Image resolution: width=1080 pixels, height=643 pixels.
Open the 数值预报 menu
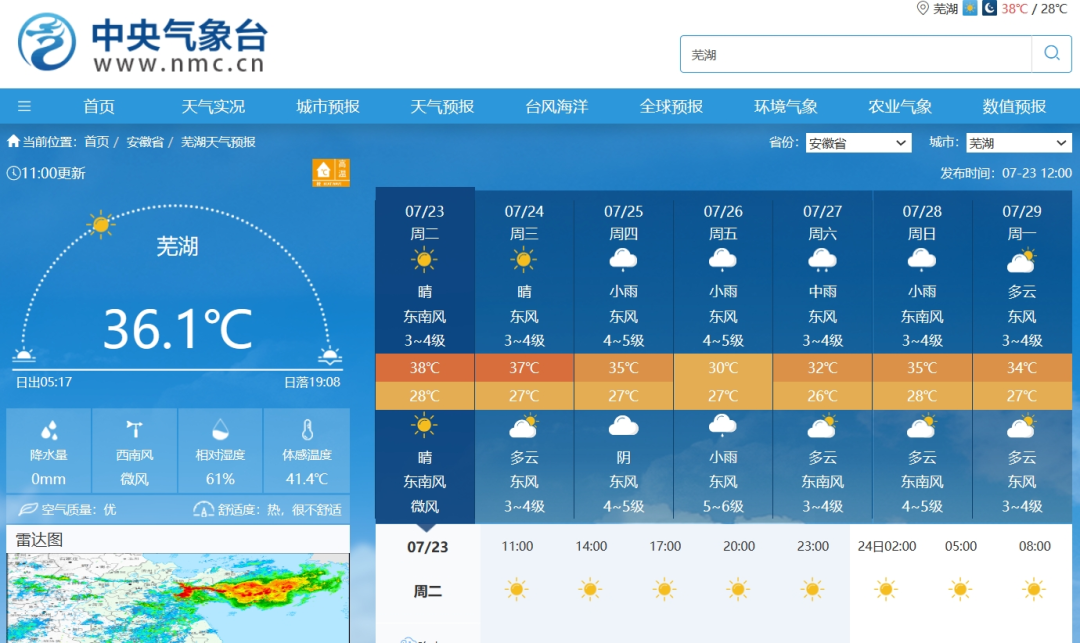[x=1014, y=106]
